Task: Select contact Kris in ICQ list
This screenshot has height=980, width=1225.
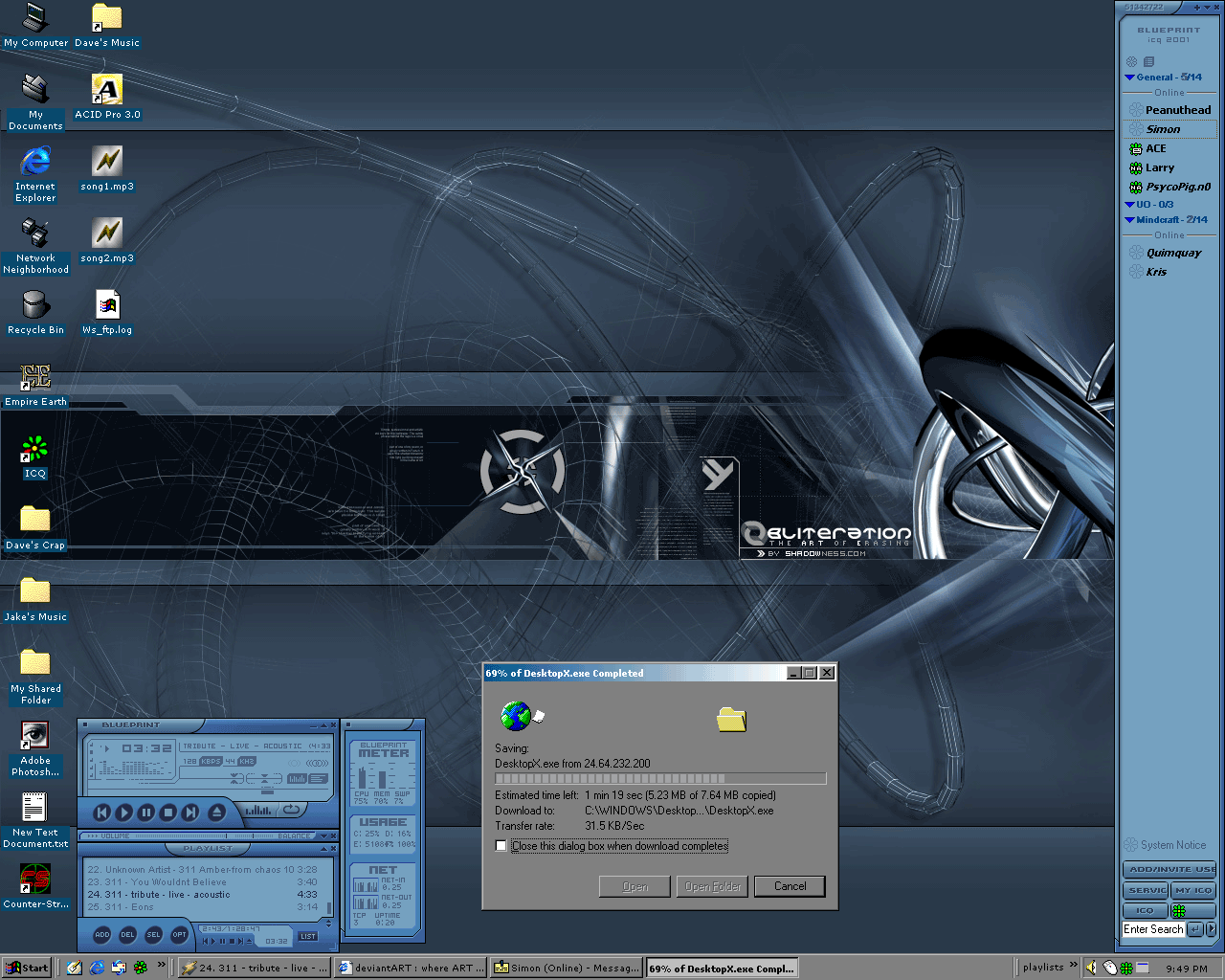Action: [1169, 272]
